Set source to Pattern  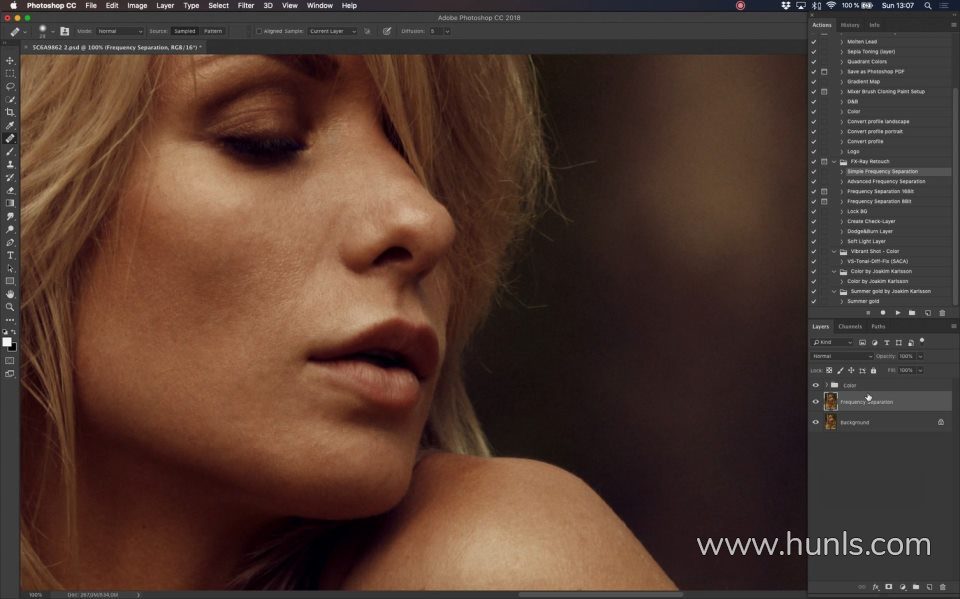(x=213, y=31)
